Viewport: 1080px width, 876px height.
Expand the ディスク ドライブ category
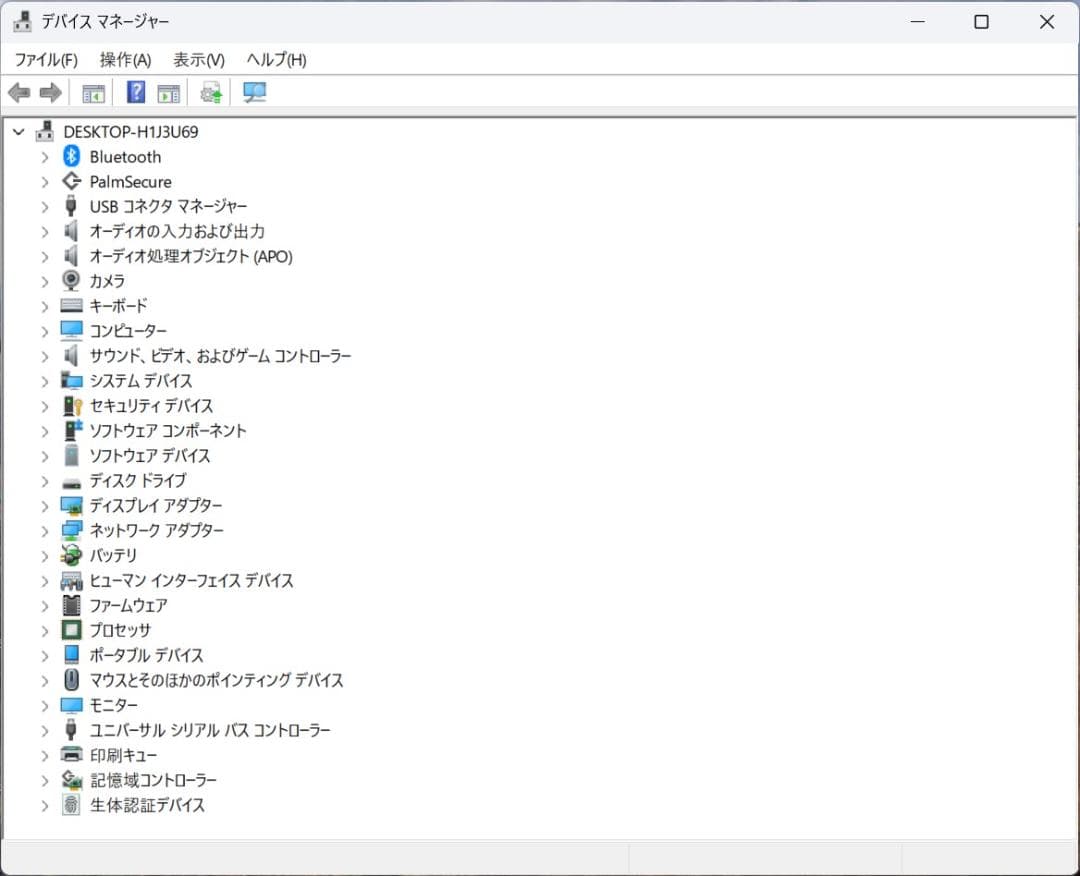click(44, 481)
